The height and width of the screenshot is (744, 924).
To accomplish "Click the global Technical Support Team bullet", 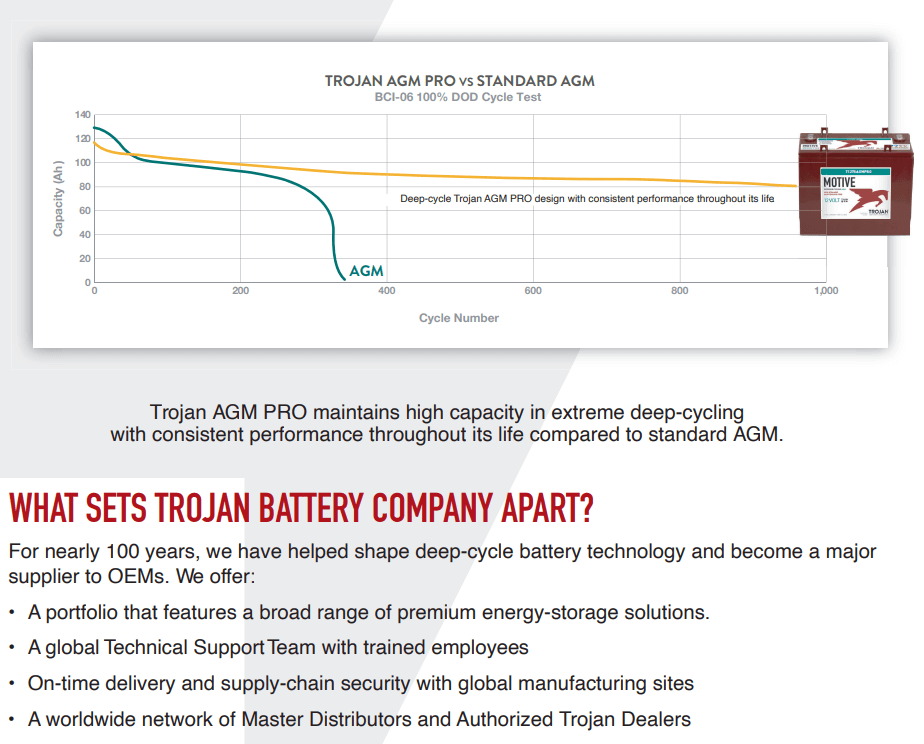I will point(278,648).
